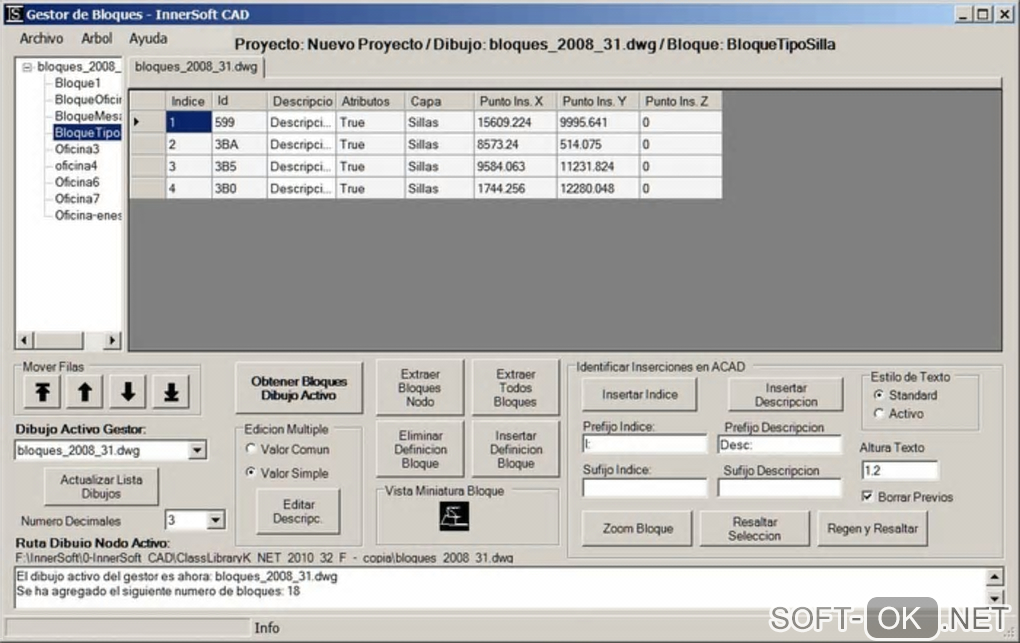Open the Archivo menu

41,39
